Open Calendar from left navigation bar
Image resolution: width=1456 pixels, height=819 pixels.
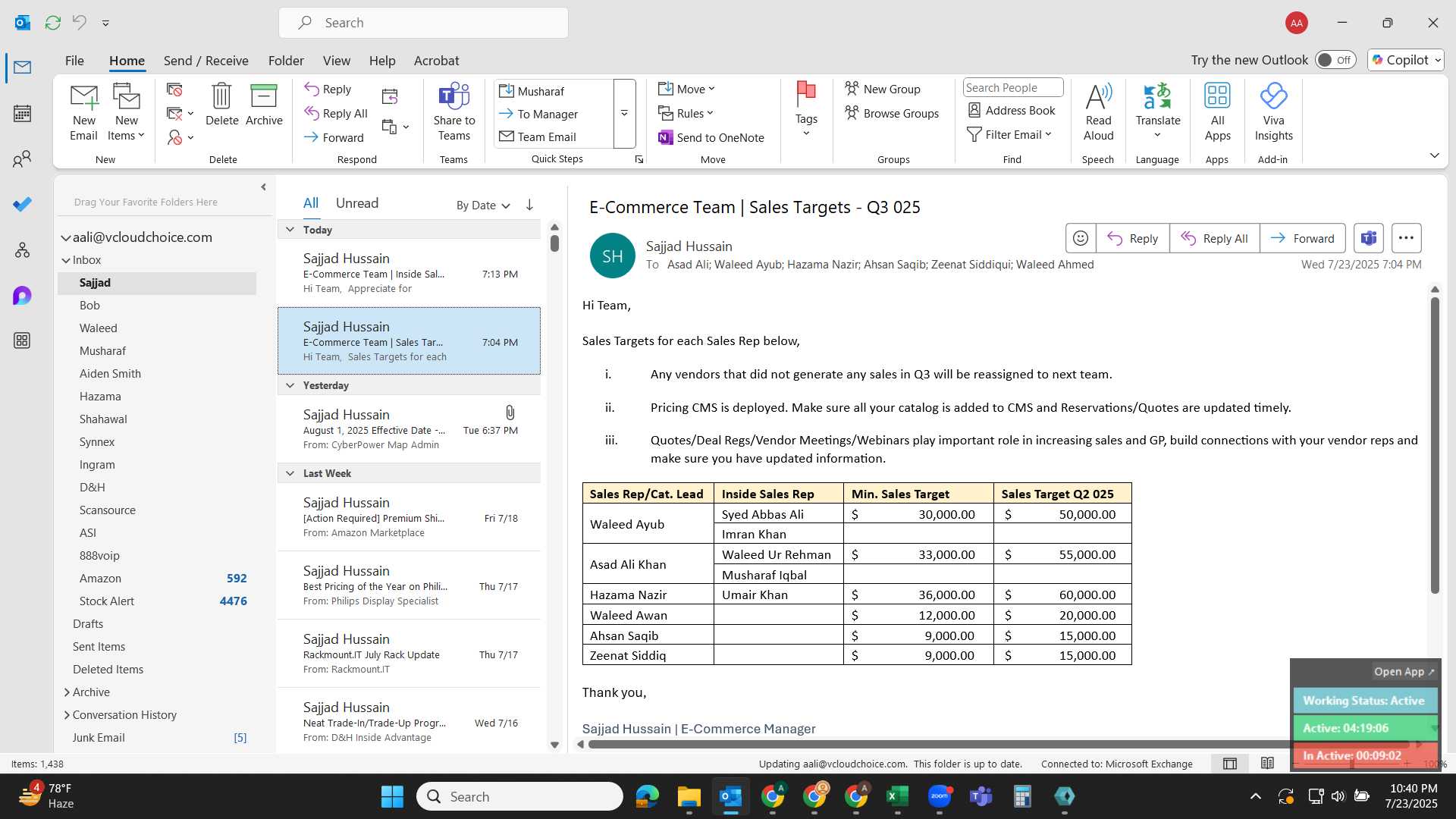(x=22, y=114)
